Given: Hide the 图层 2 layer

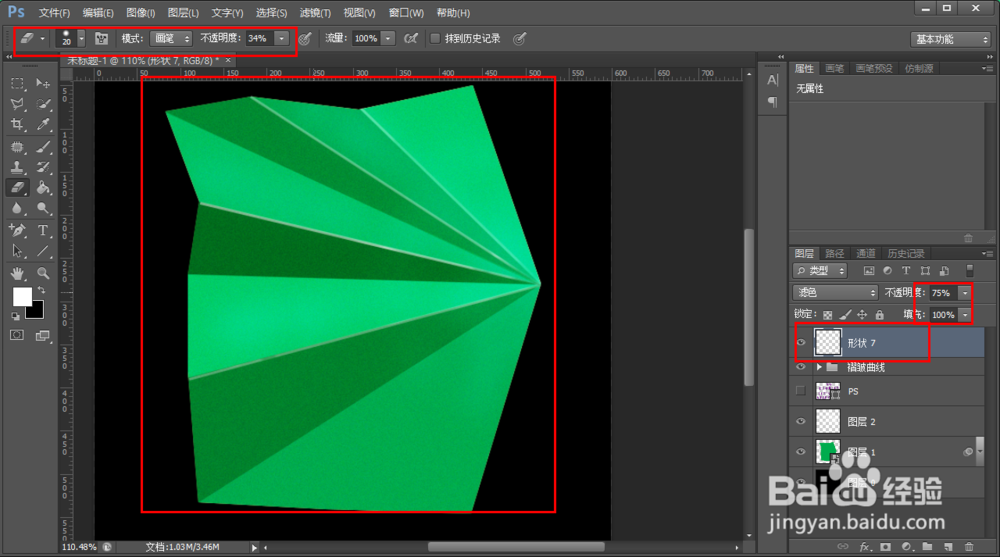Looking at the screenshot, I should [801, 421].
